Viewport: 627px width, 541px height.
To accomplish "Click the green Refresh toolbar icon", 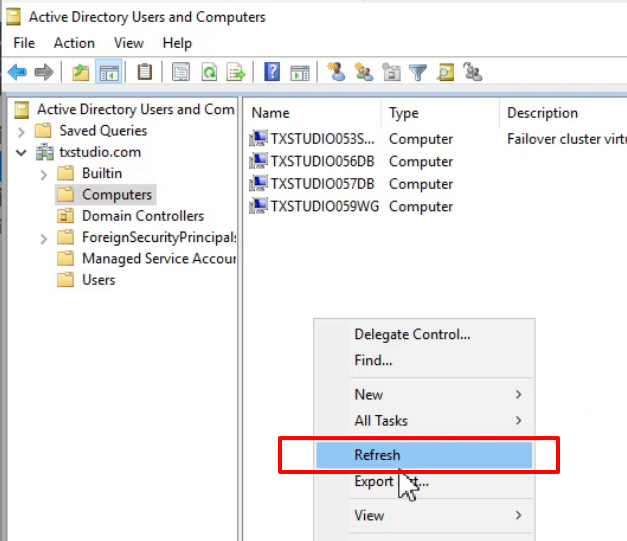I will 209,72.
